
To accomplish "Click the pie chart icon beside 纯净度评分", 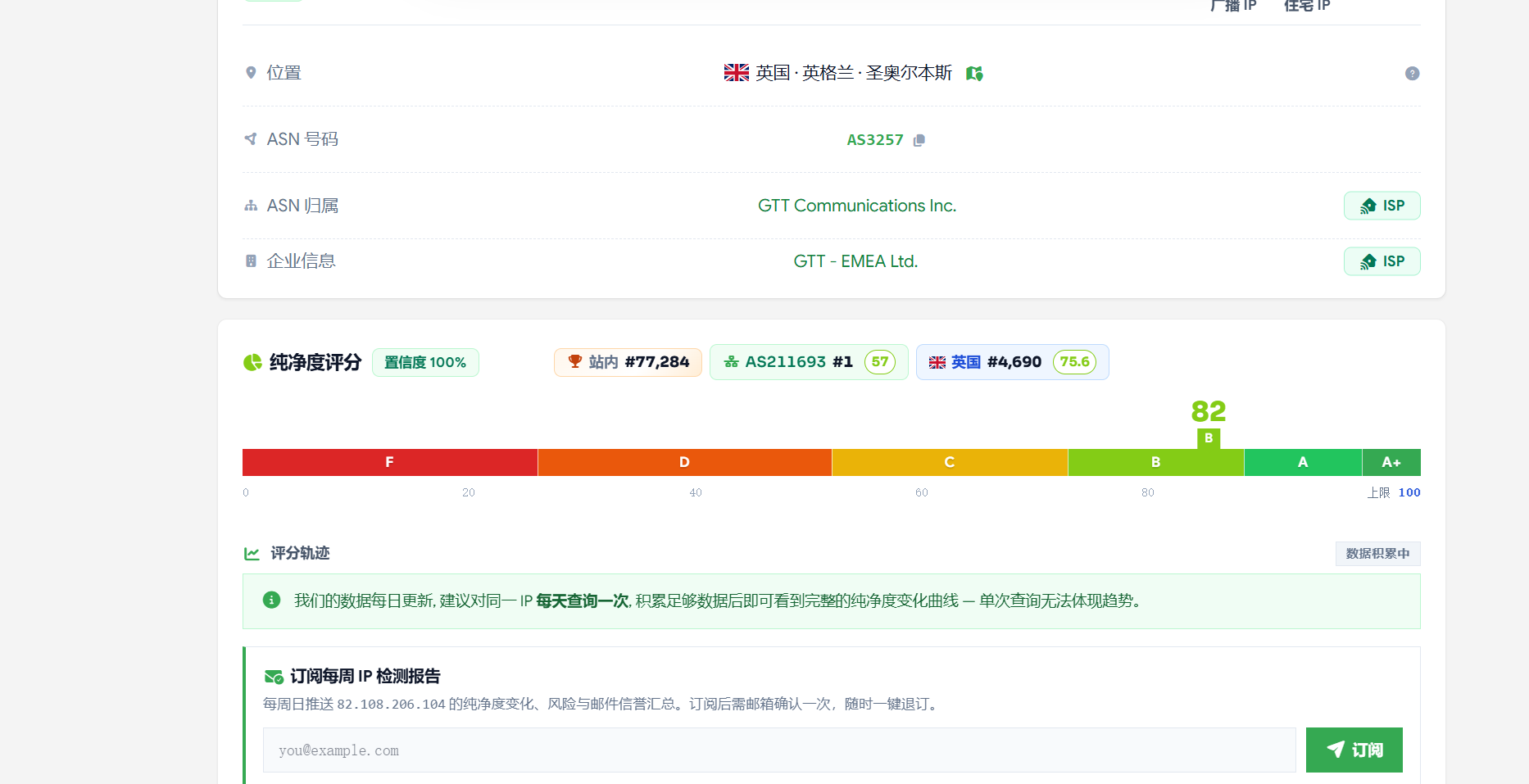I will coord(252,362).
